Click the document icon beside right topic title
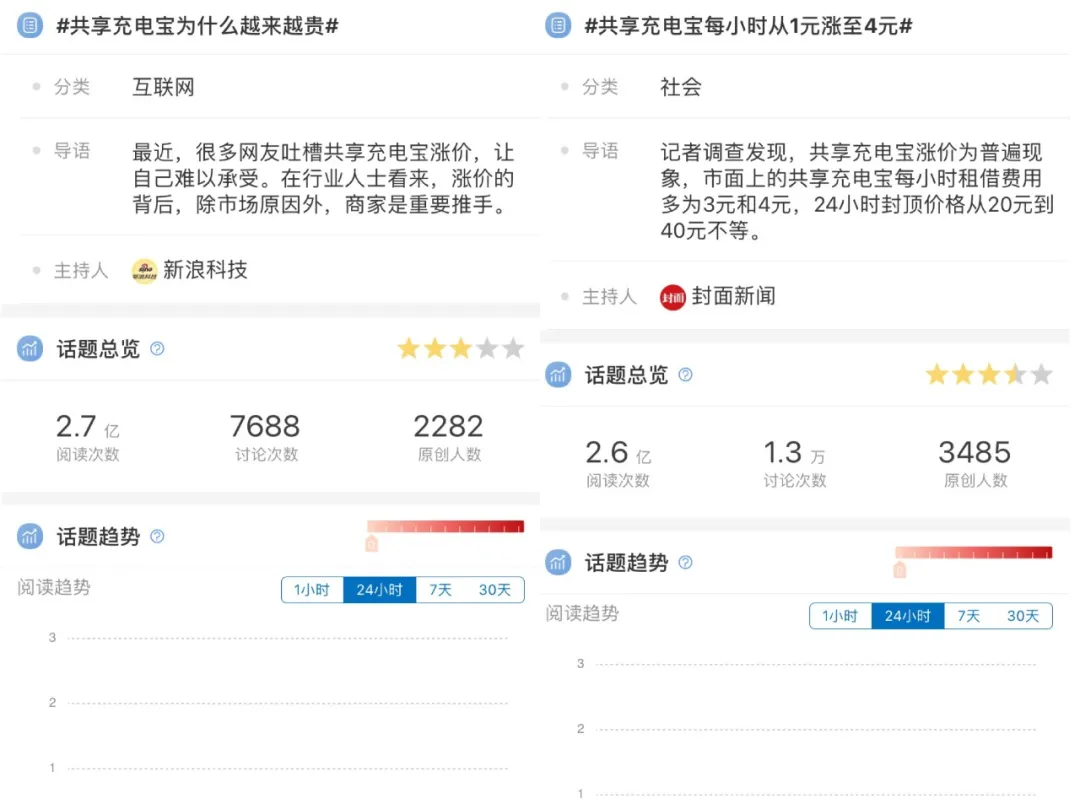1080x809 pixels. coord(558,26)
